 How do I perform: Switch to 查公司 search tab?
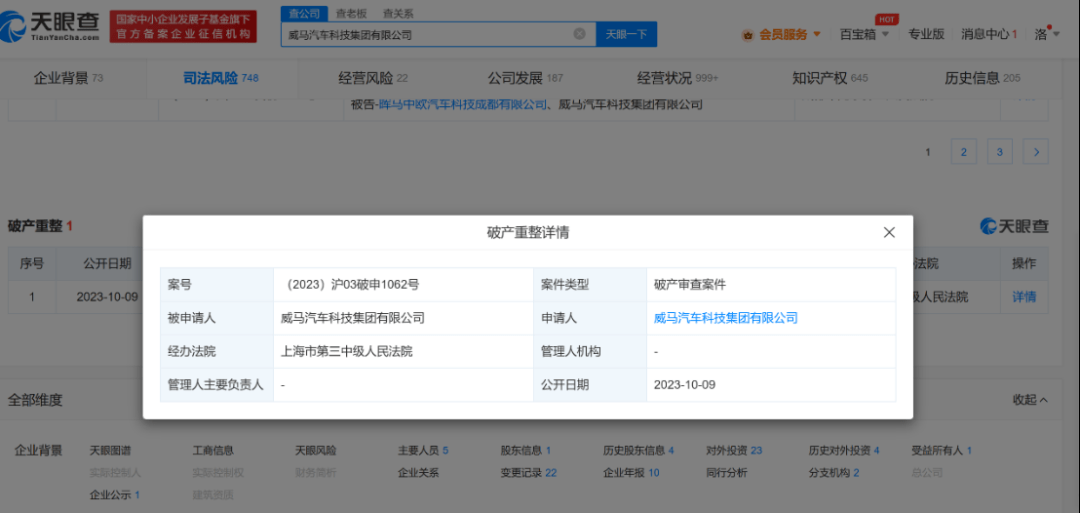(x=304, y=14)
